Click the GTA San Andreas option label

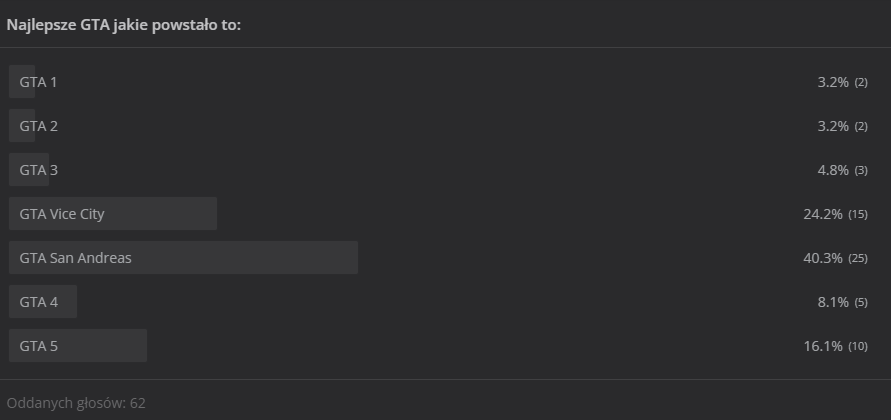tap(76, 258)
